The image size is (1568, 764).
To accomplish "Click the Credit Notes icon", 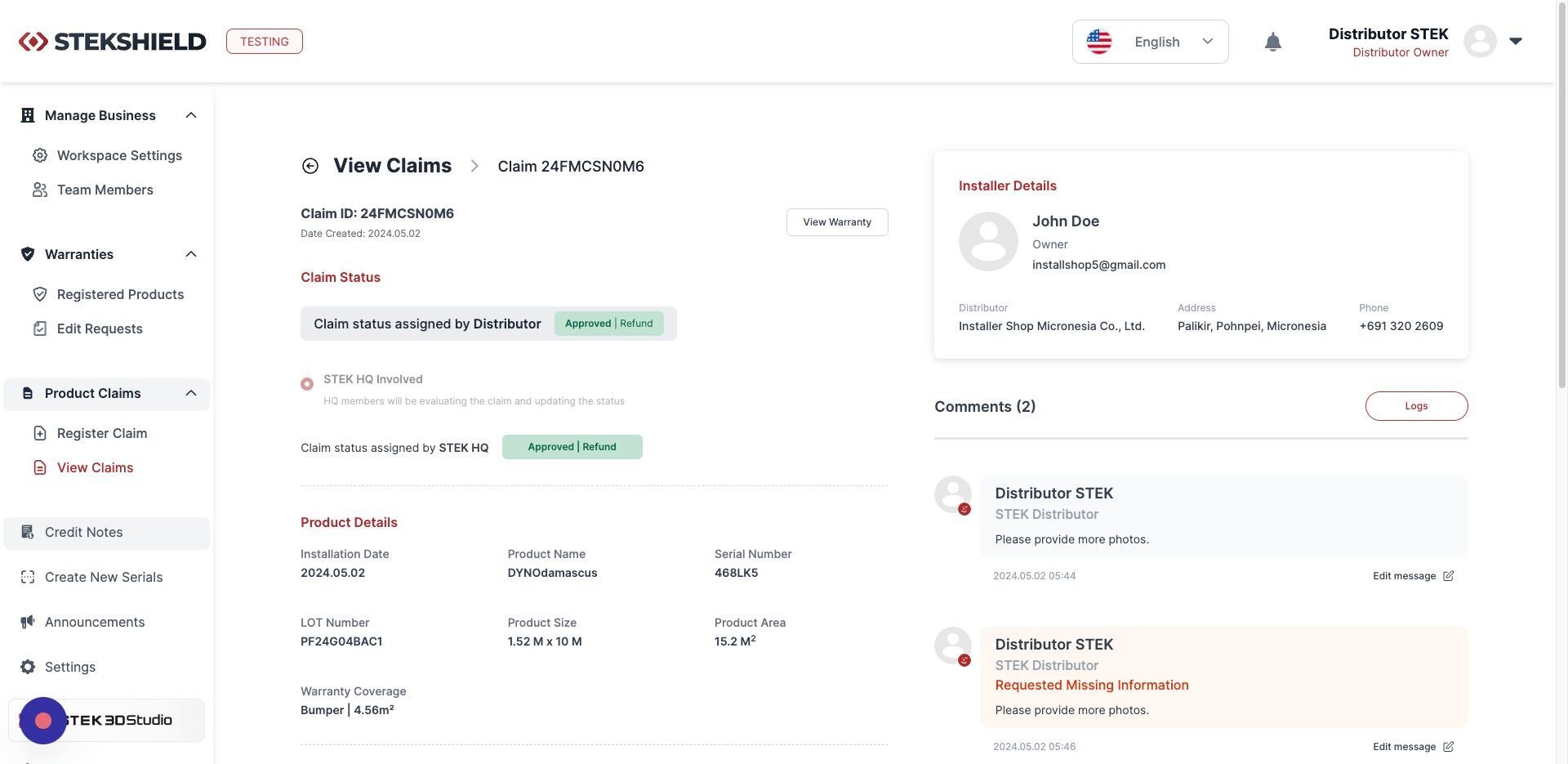I will (28, 532).
